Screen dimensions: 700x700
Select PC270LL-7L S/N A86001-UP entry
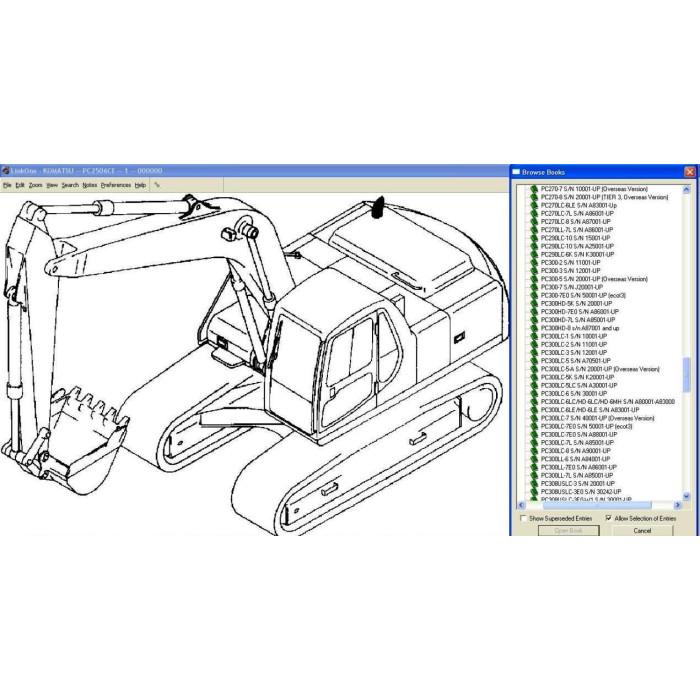(x=577, y=230)
